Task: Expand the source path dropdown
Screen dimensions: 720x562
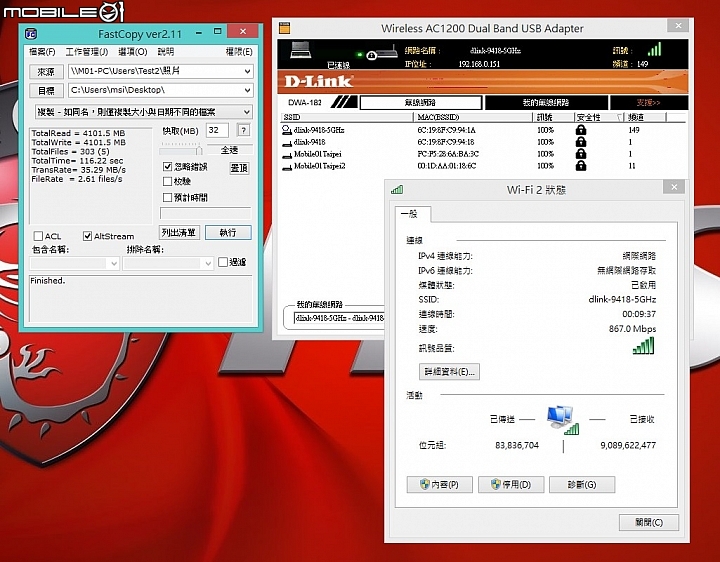Action: 248,71
